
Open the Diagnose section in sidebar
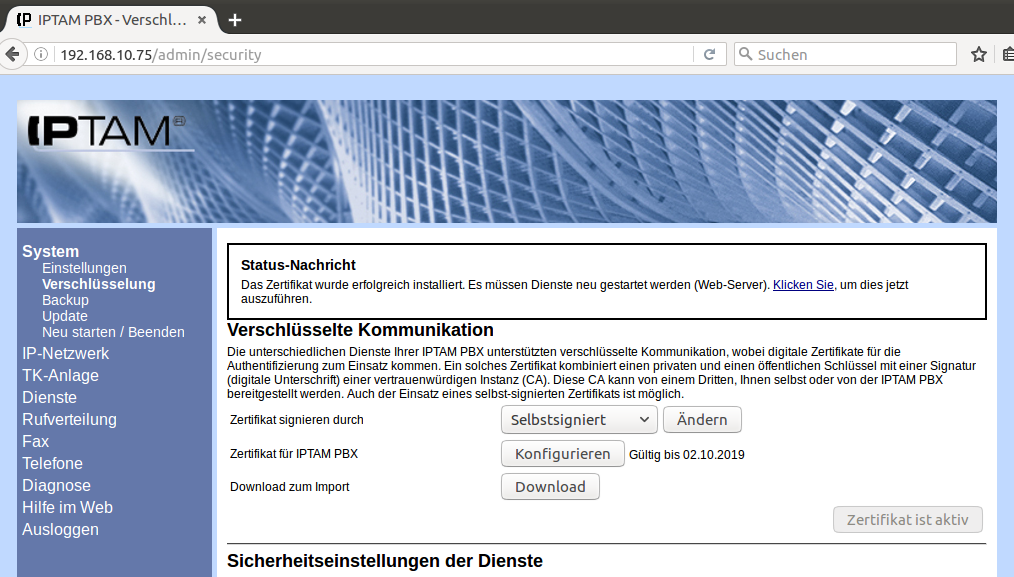(x=56, y=485)
